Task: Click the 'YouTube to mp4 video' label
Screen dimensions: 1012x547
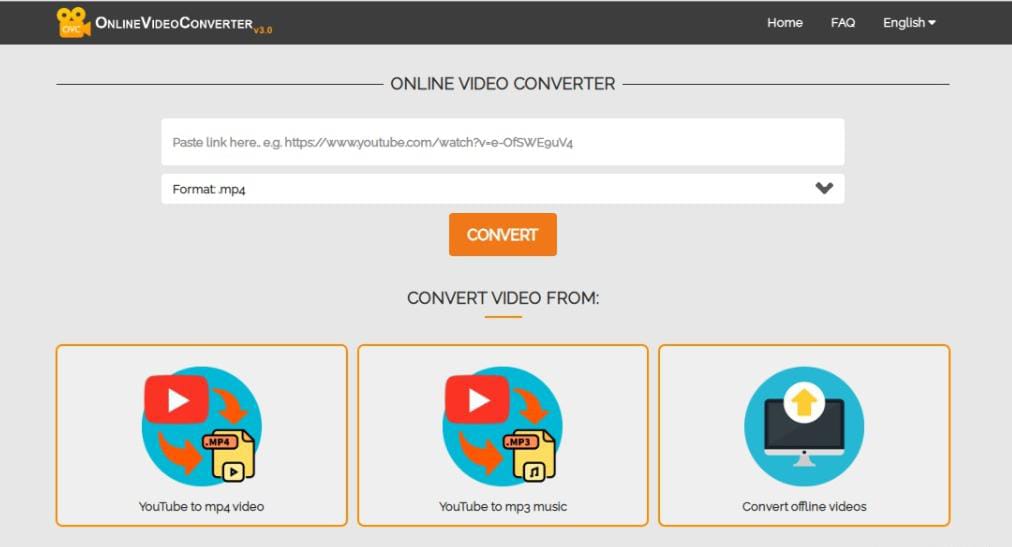Action: [x=201, y=506]
